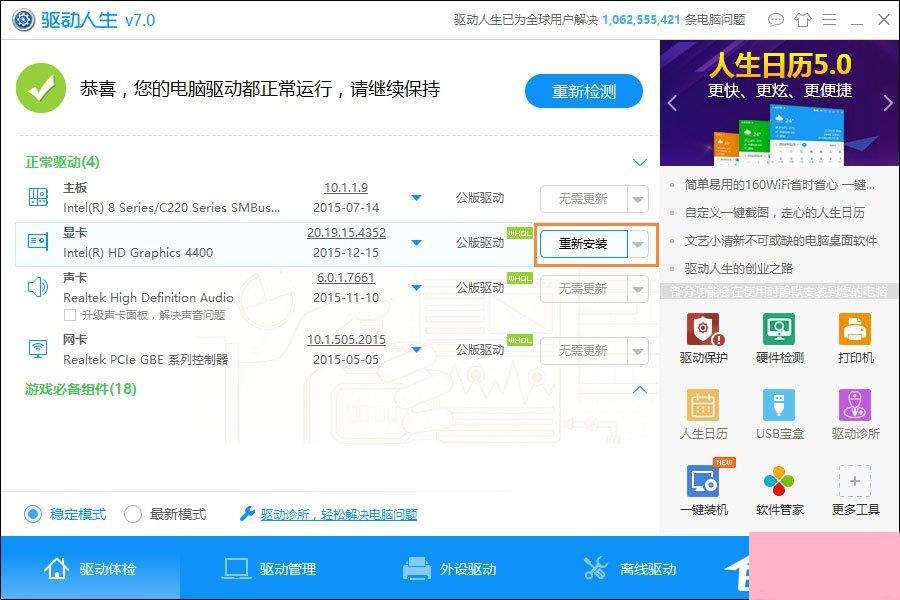
Task: Click the feedback chat bubble icon
Action: 775,20
